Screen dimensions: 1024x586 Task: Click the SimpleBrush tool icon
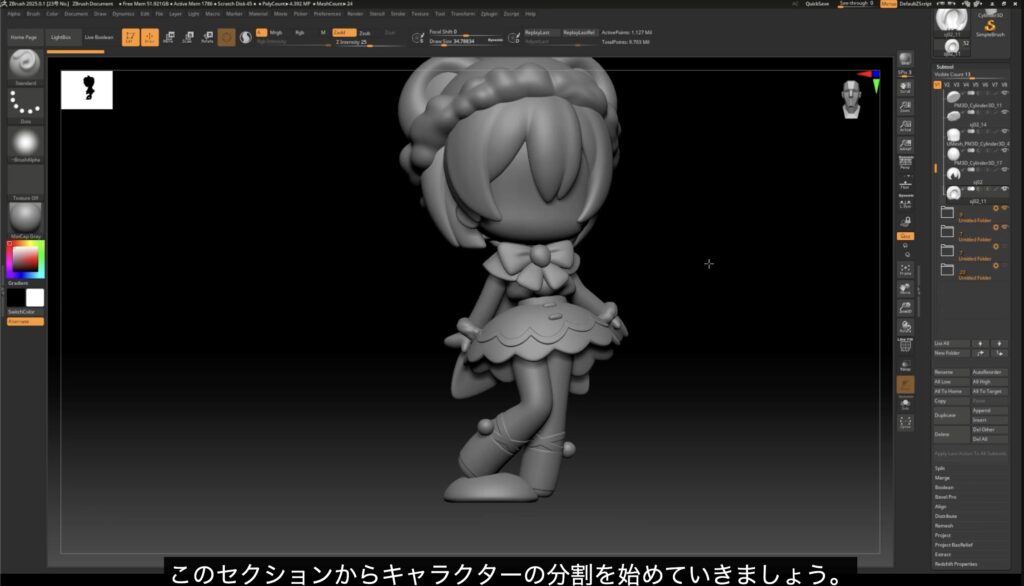[990, 27]
